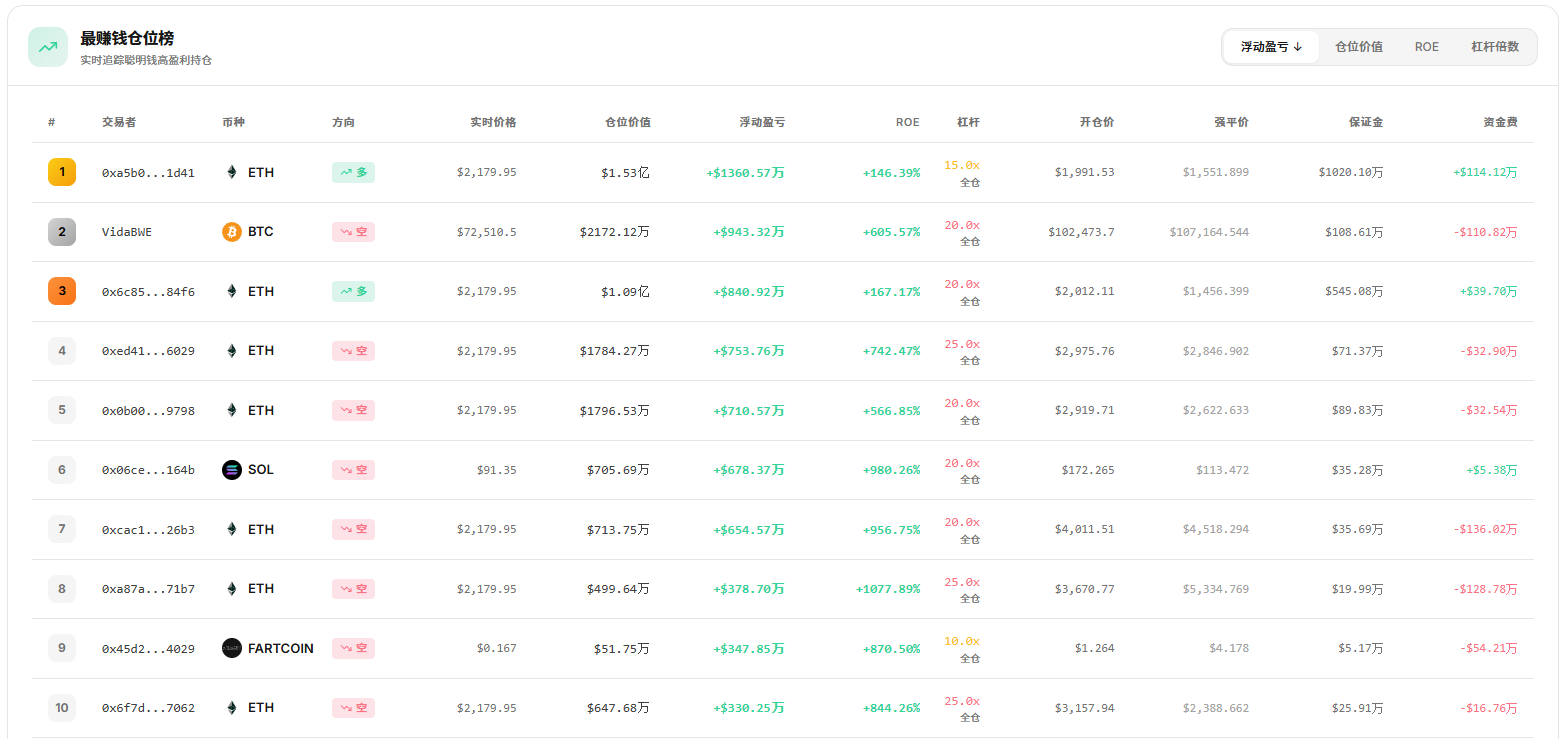Click the red 空 short badge in VidaBWE's row

[353, 231]
